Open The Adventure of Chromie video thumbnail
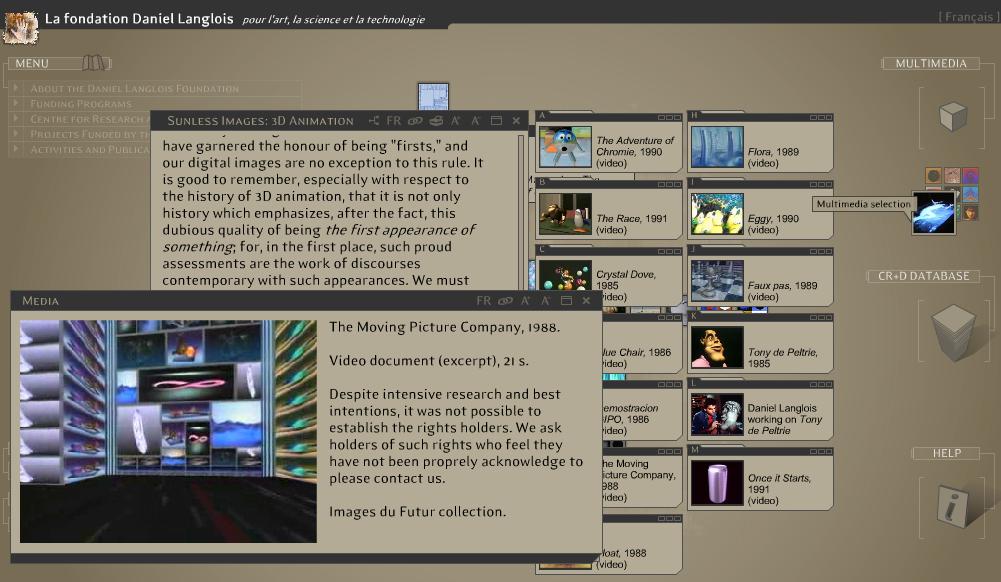 coord(565,147)
